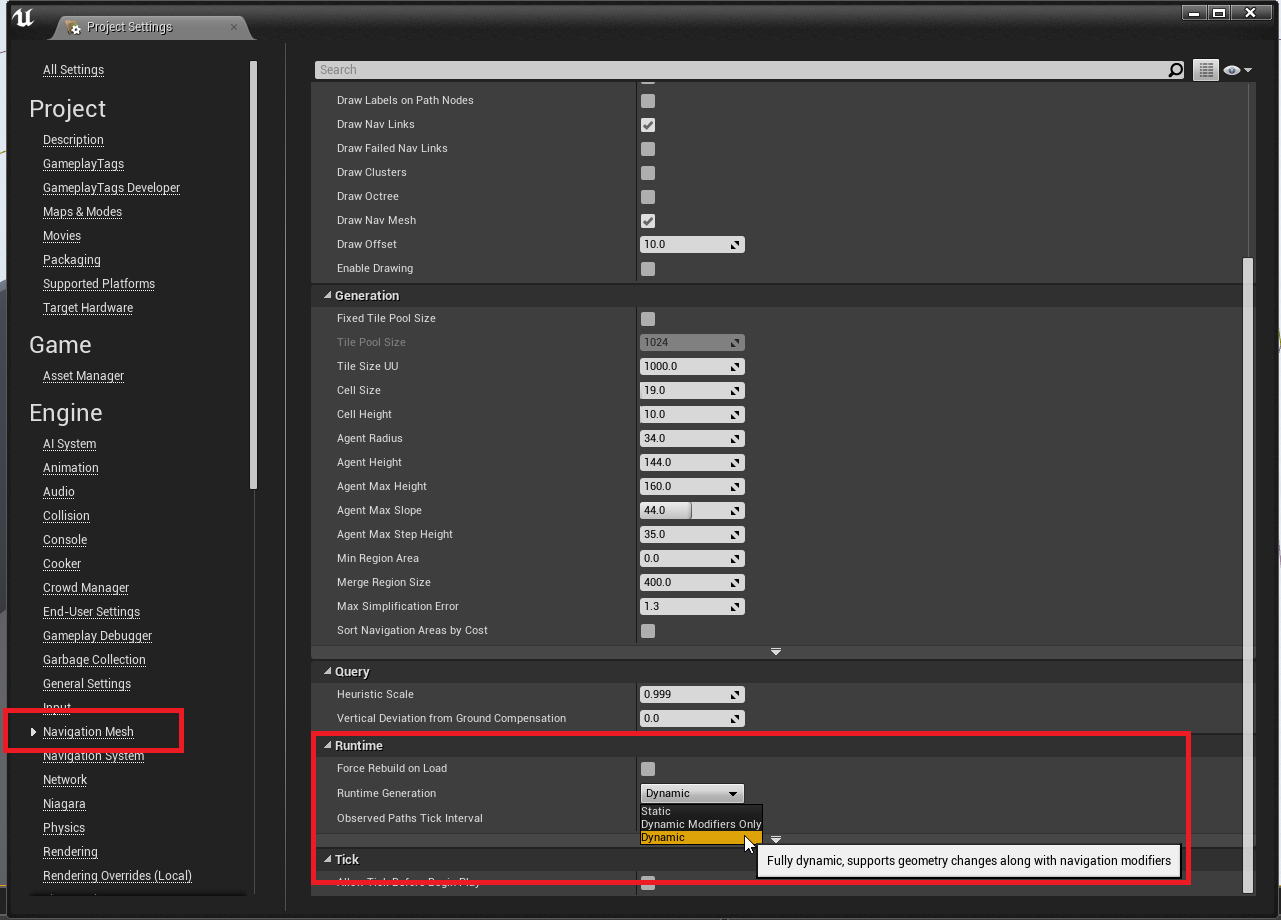Open Runtime Generation dropdown
The image size is (1281, 920).
tap(692, 793)
